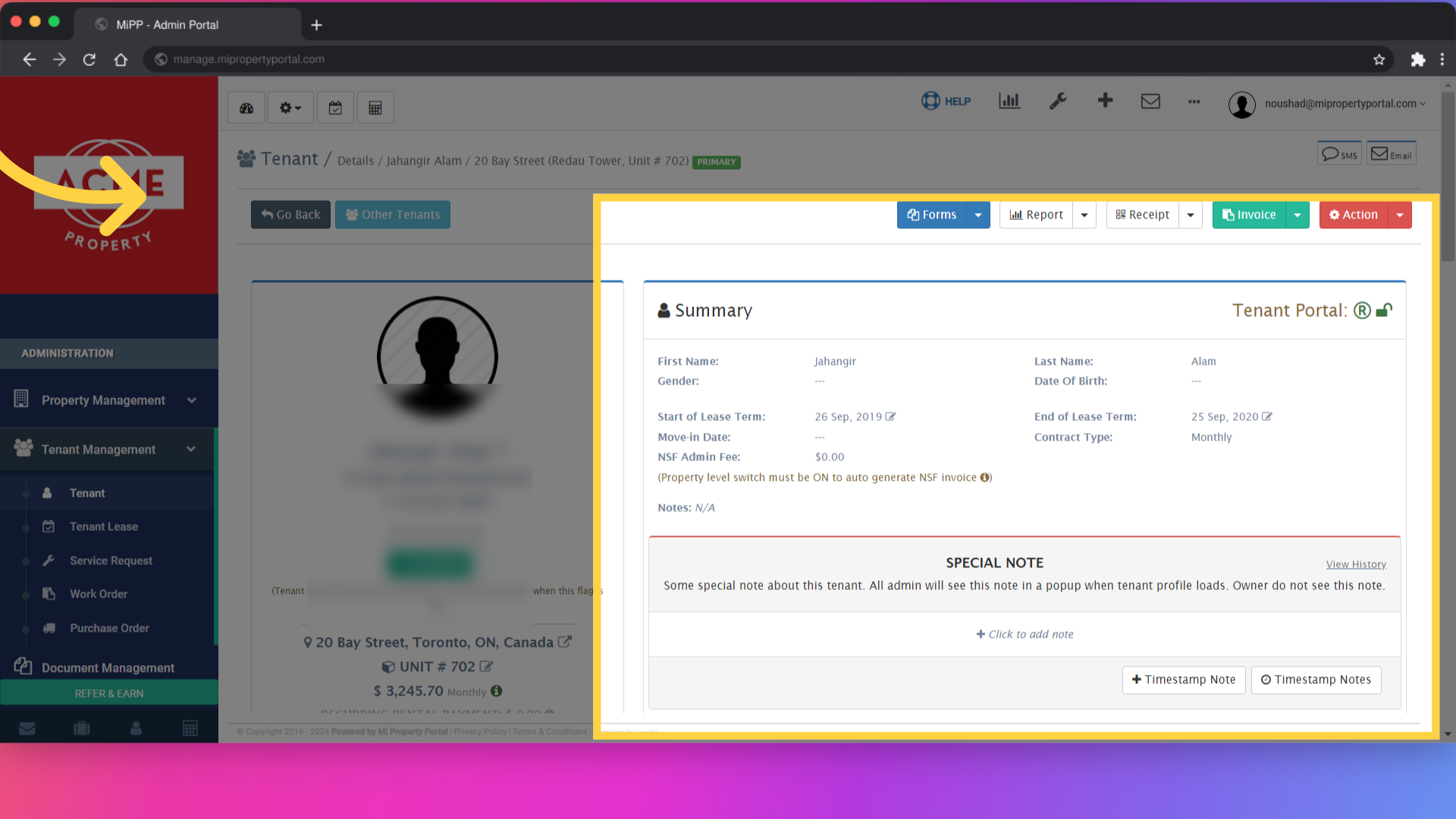The width and height of the screenshot is (1456, 819).
Task: Select Service Request in sidebar
Action: coord(111,560)
